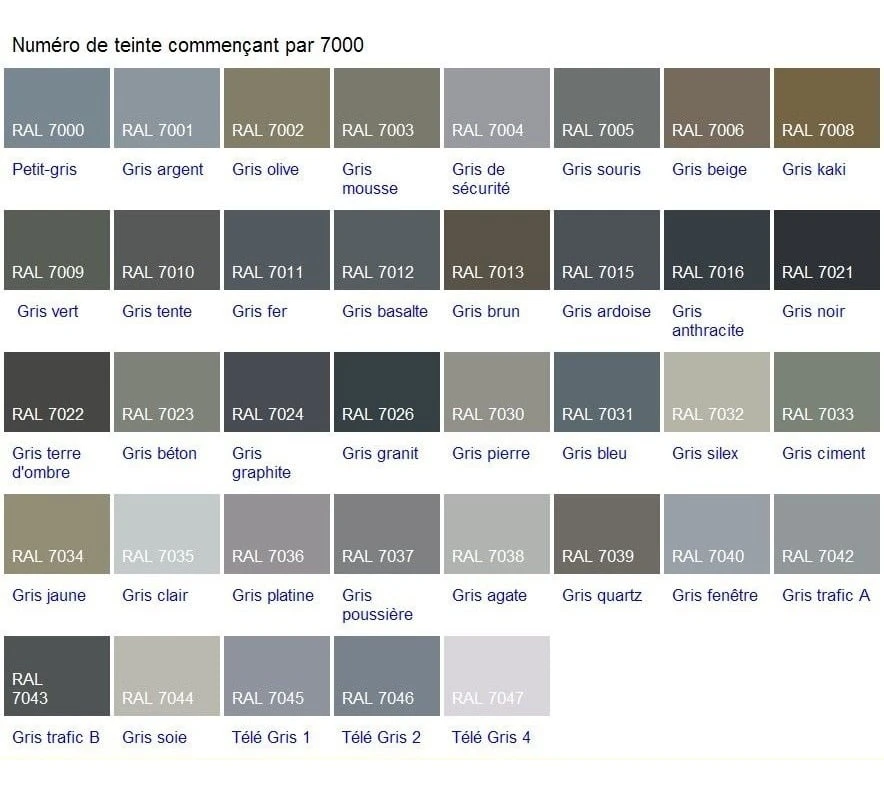Click the Gris graphite link

pos(261,463)
